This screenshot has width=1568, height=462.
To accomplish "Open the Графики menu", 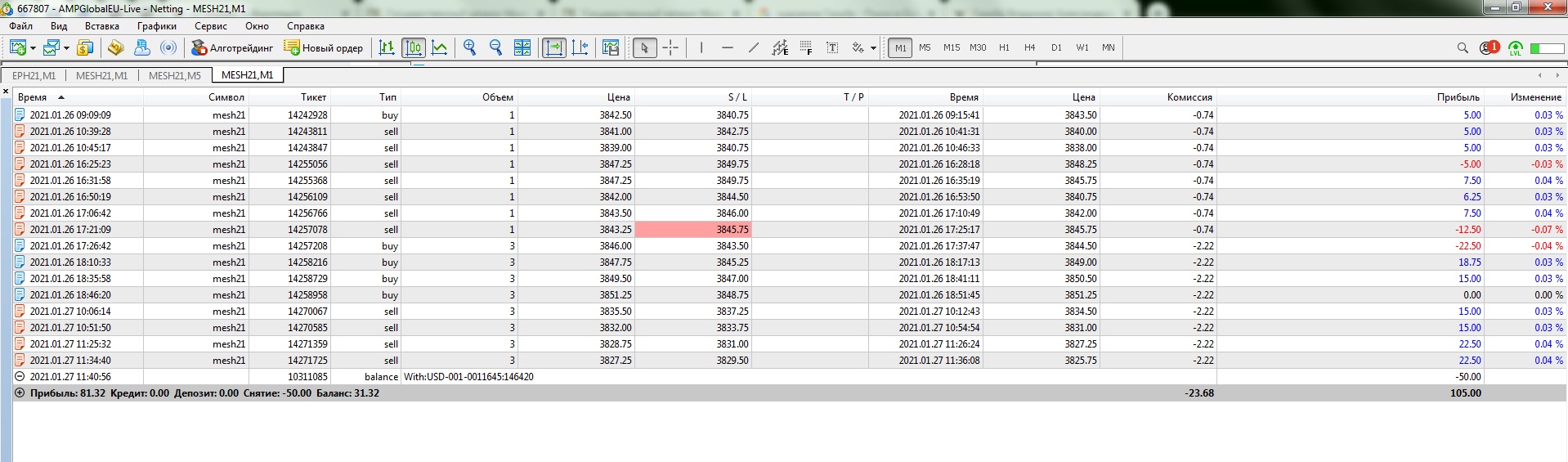I will point(157,26).
